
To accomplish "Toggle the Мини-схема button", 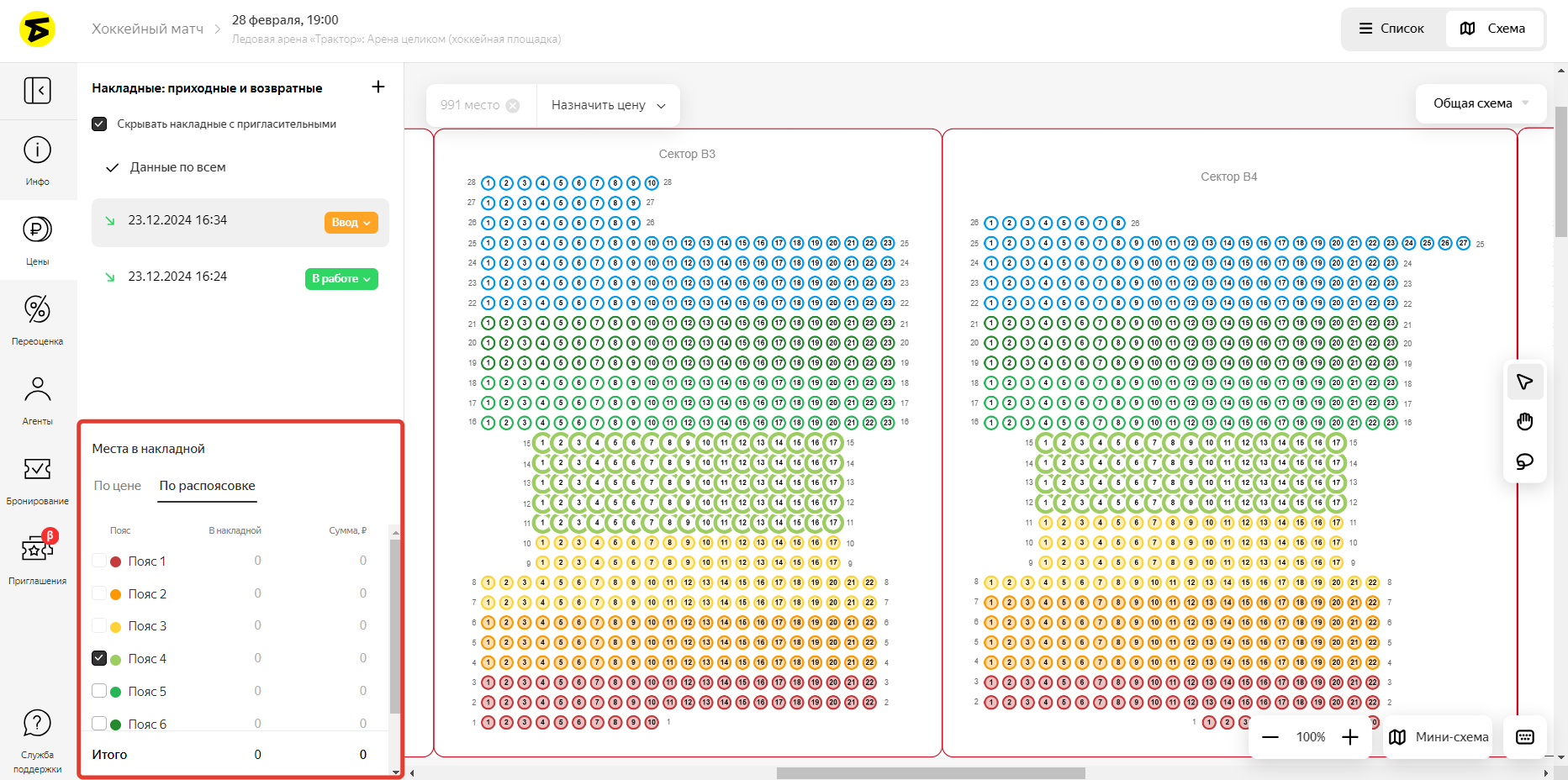I will tap(1439, 737).
